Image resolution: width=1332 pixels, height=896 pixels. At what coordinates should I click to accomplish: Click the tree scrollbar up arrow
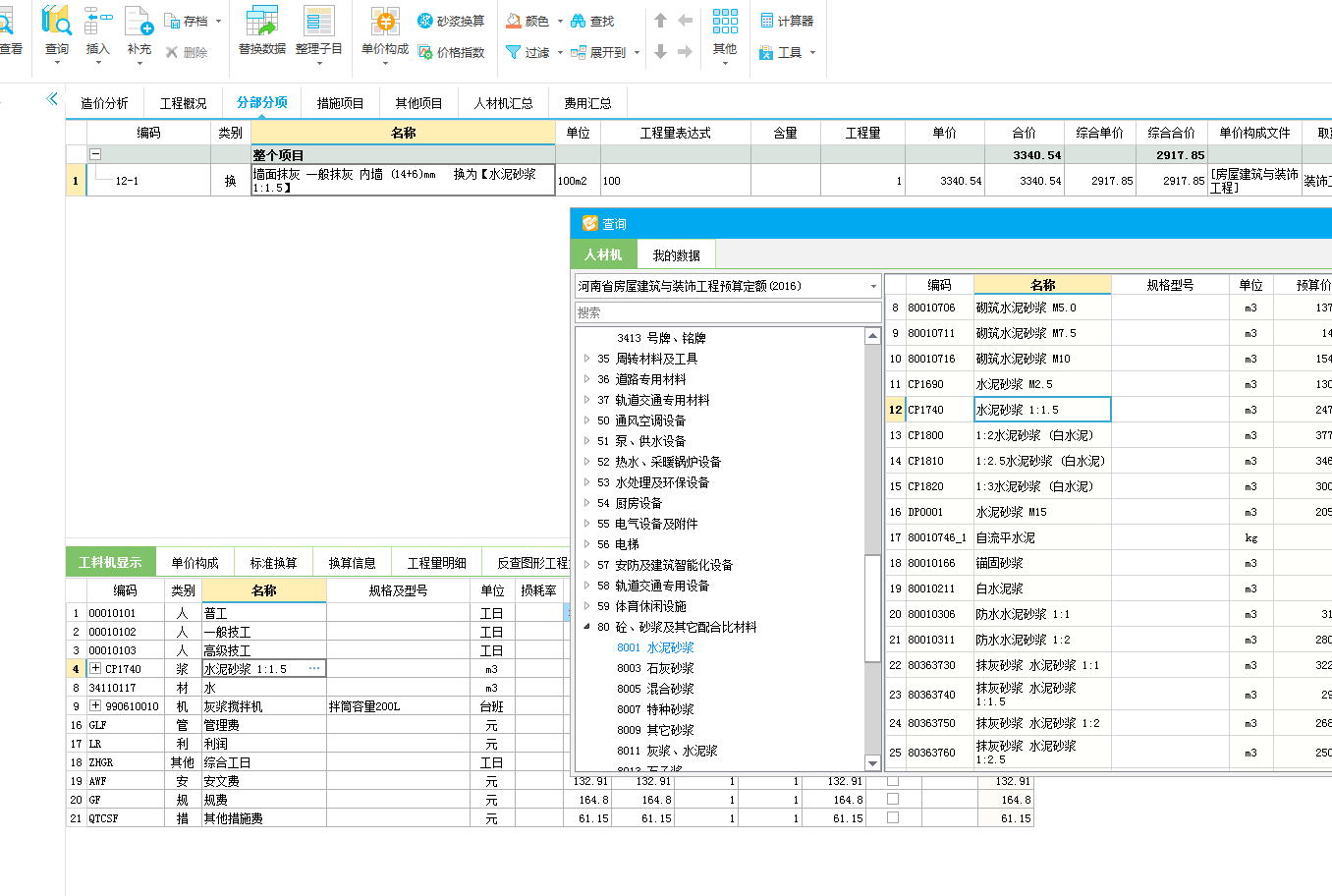tap(872, 336)
